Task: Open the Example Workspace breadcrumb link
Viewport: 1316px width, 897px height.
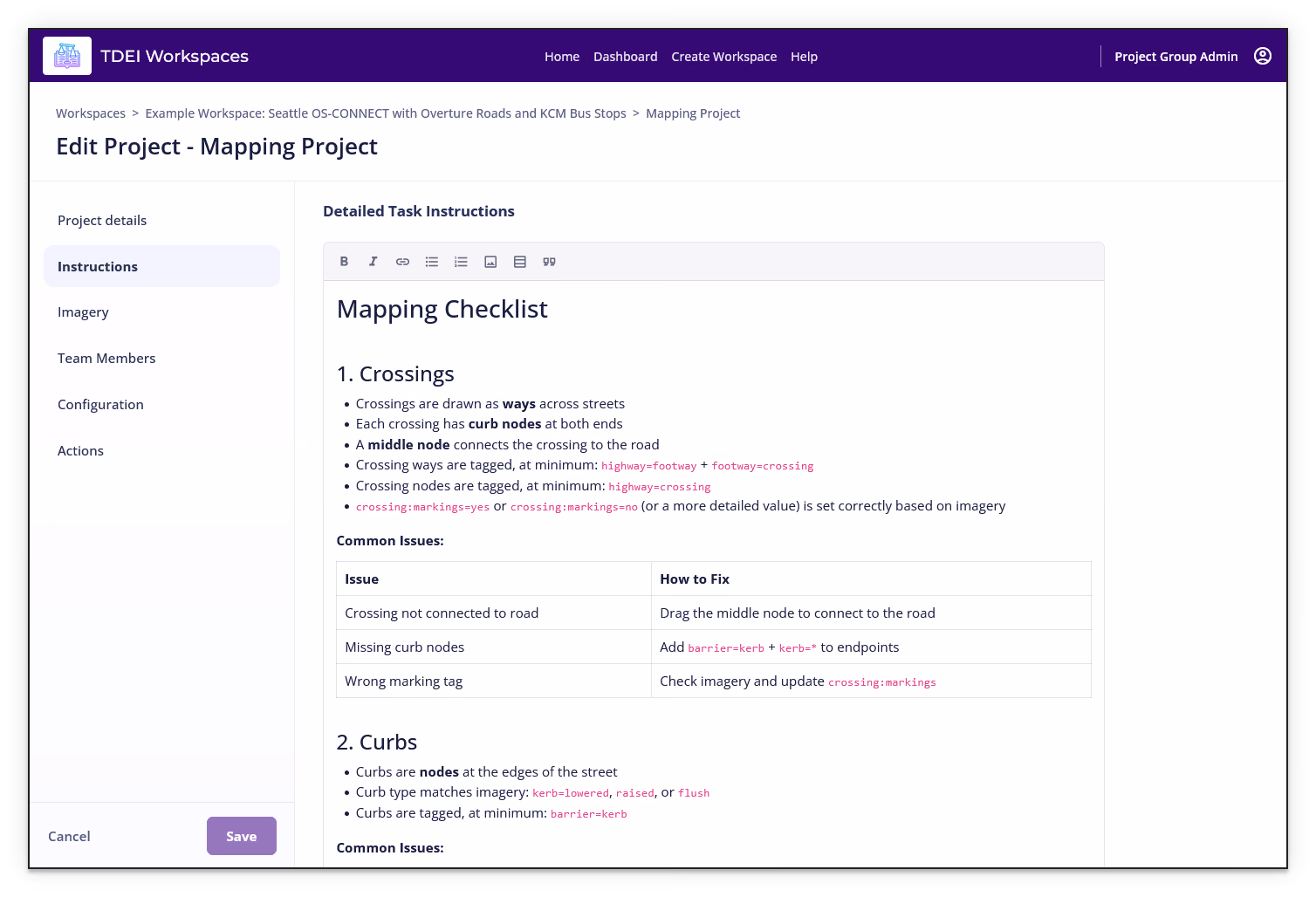Action: 386,113
